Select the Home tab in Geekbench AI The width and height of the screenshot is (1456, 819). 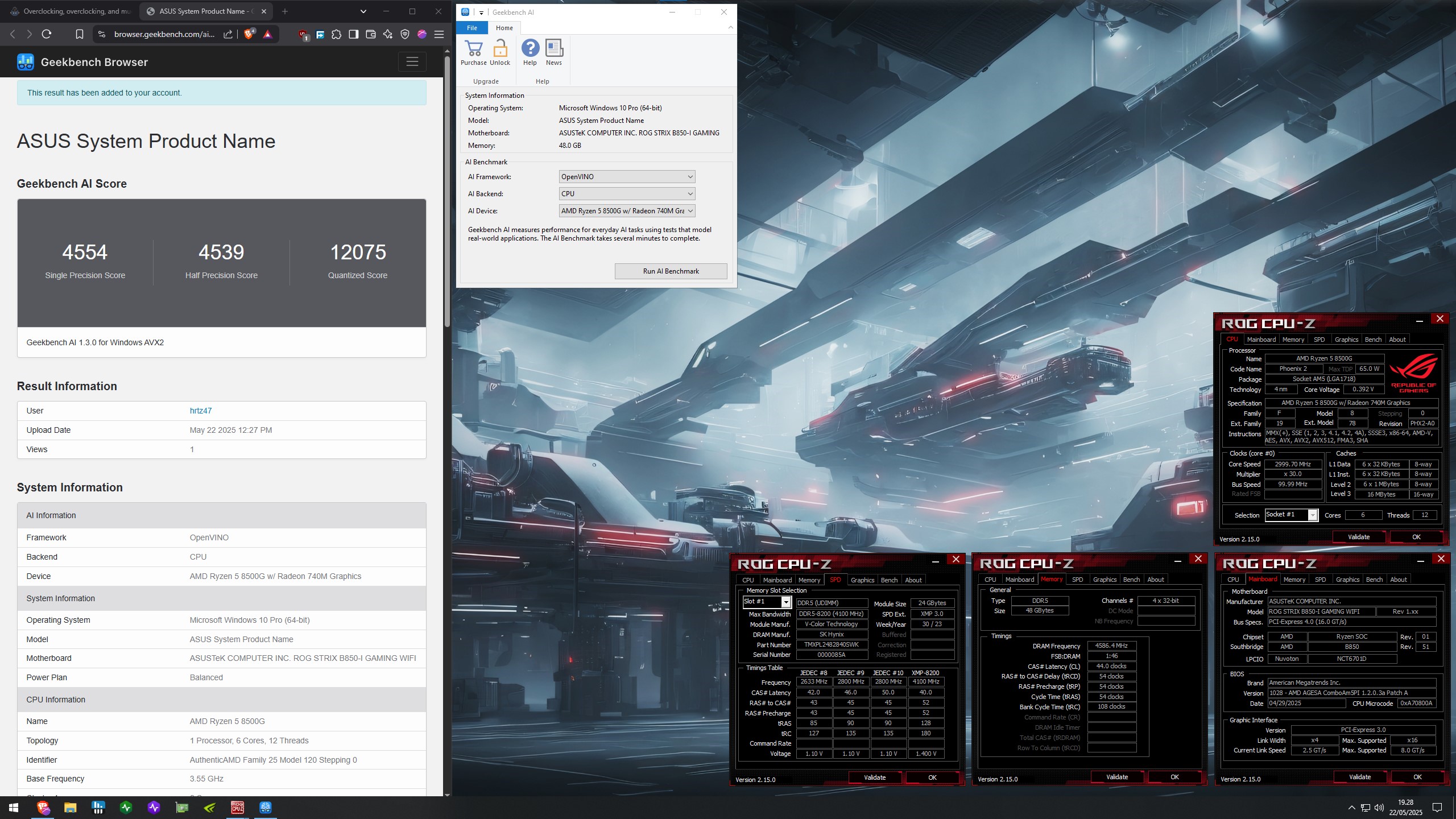tap(504, 28)
